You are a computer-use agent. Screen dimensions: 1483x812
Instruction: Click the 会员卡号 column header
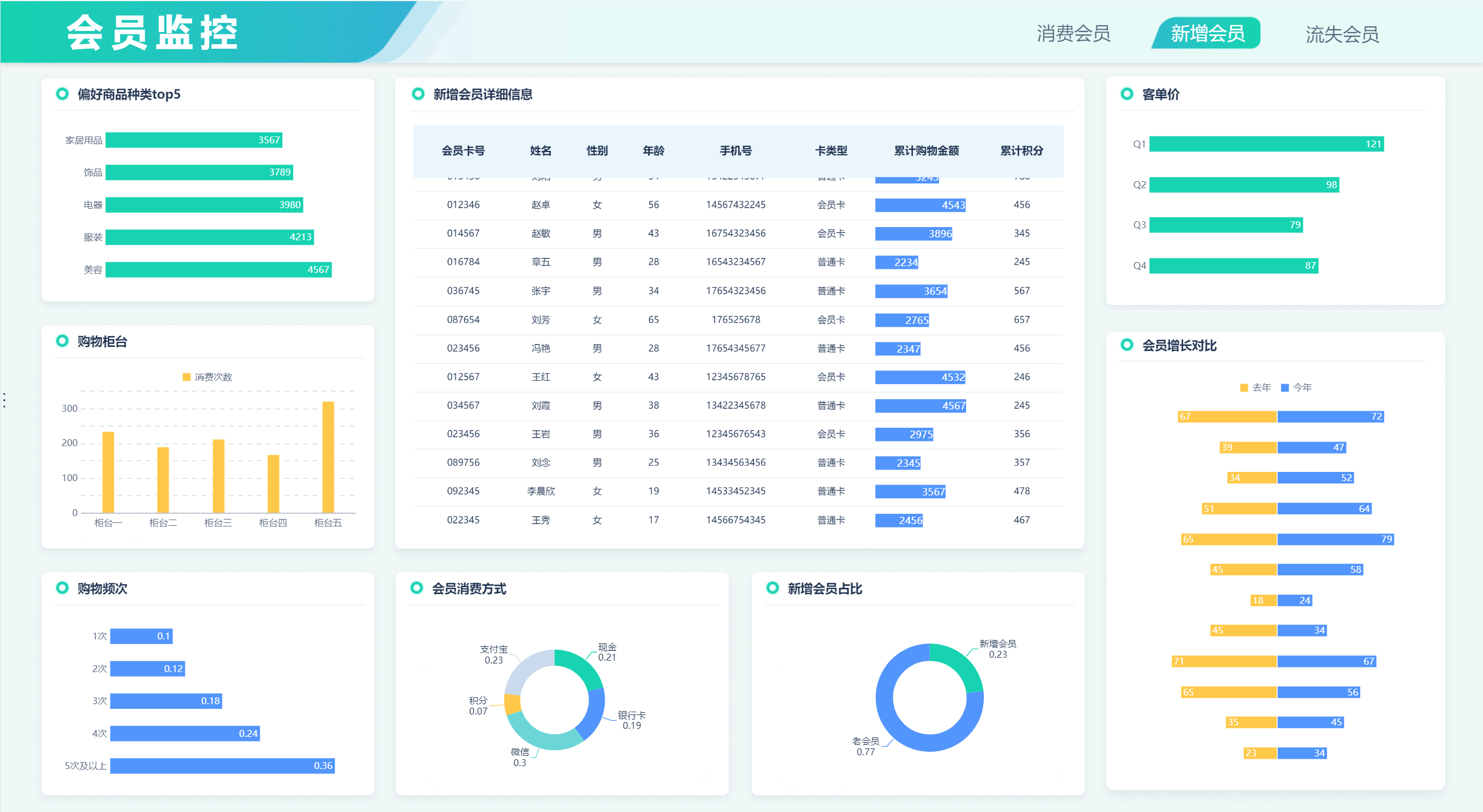[x=463, y=151]
